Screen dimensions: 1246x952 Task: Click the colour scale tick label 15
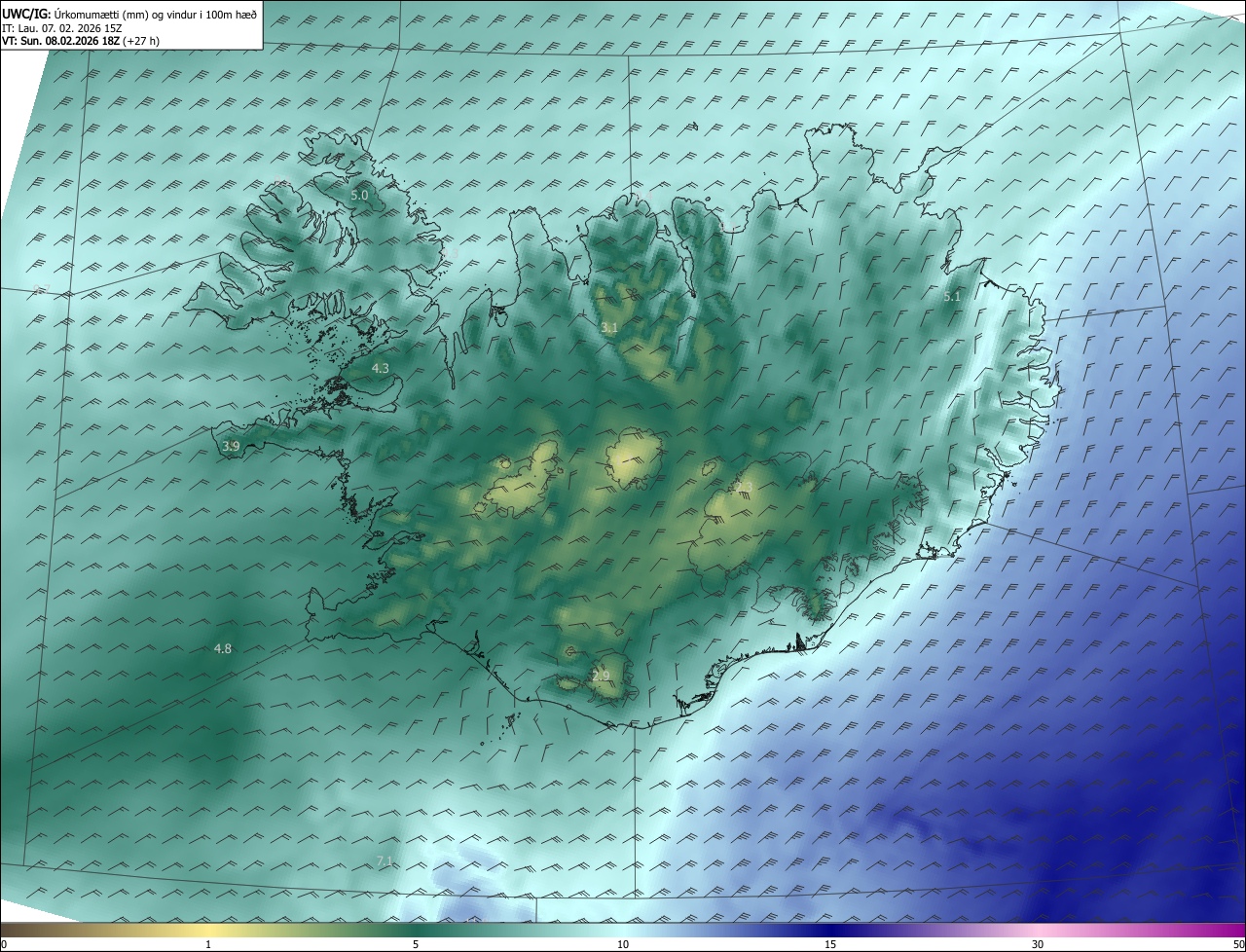tap(830, 945)
